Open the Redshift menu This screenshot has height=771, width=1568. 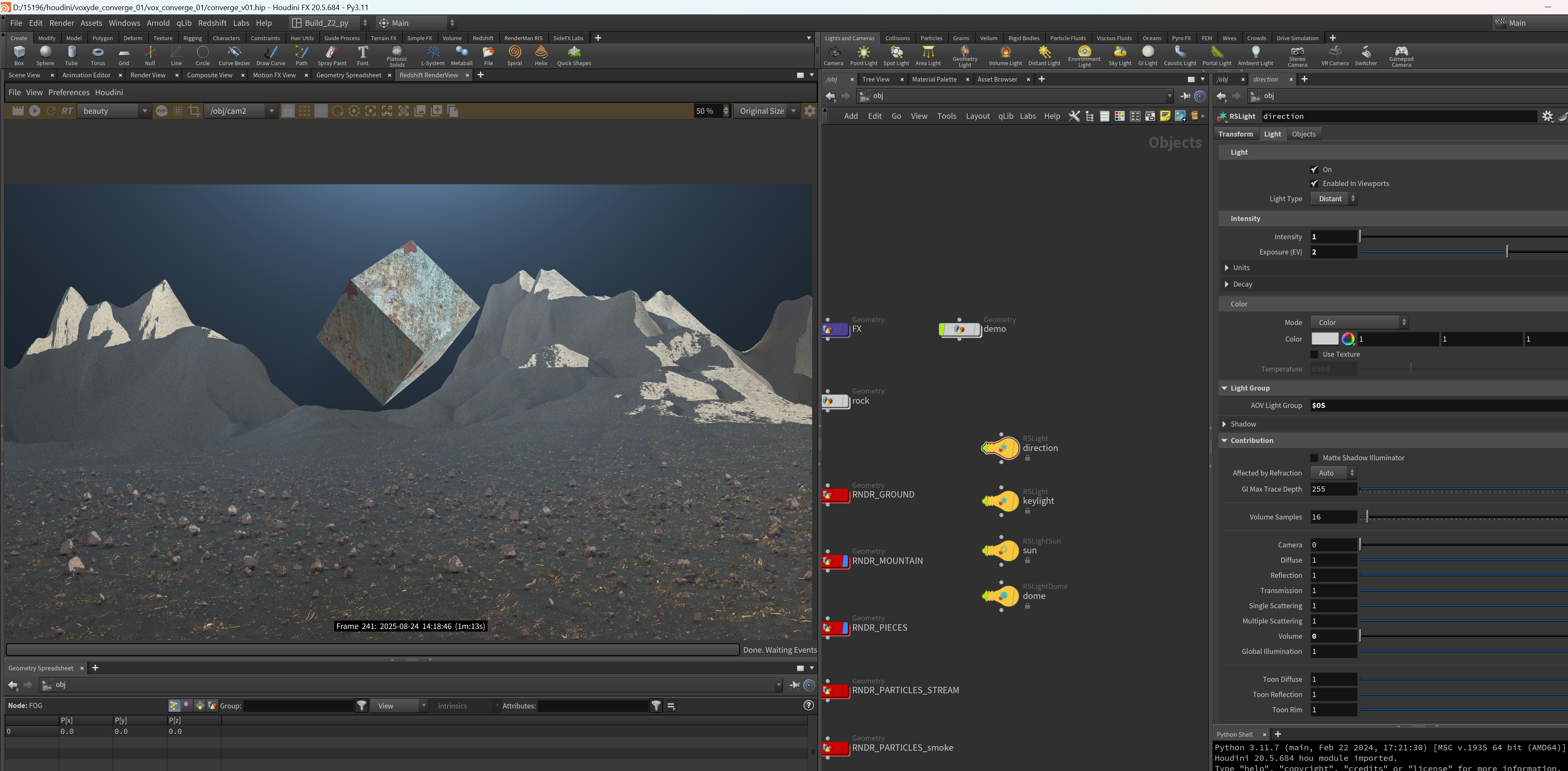212,23
